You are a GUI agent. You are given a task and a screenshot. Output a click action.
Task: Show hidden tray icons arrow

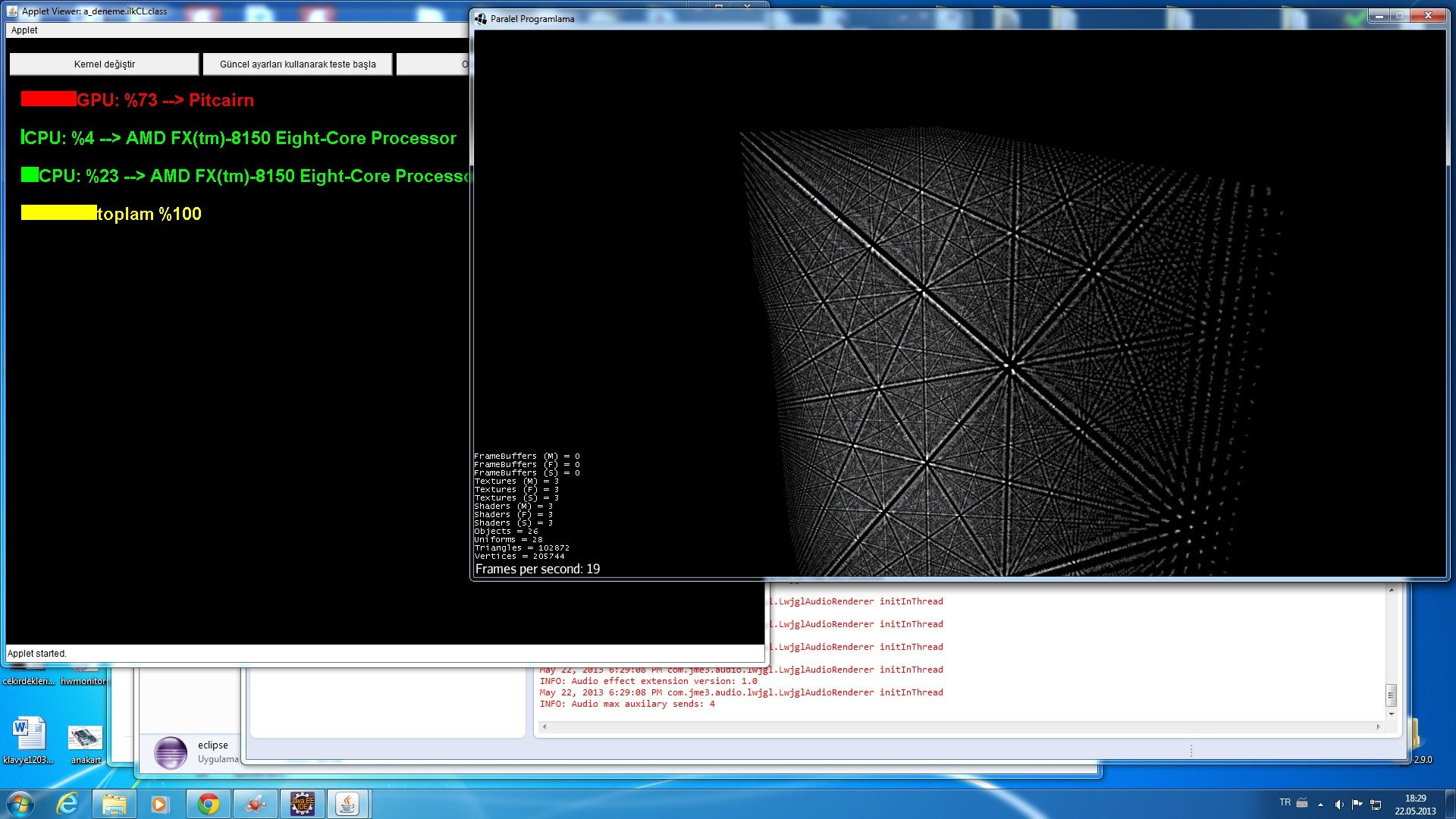pyautogui.click(x=1320, y=804)
